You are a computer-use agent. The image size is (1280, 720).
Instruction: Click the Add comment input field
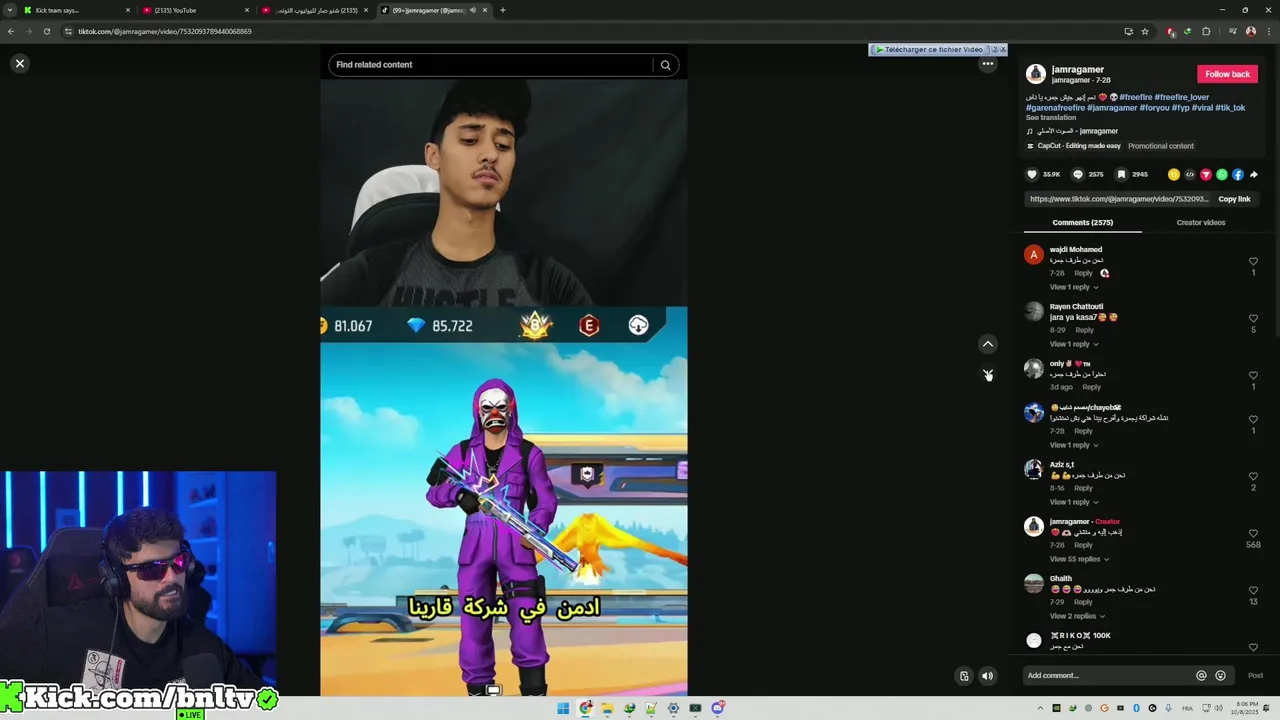pos(1108,676)
